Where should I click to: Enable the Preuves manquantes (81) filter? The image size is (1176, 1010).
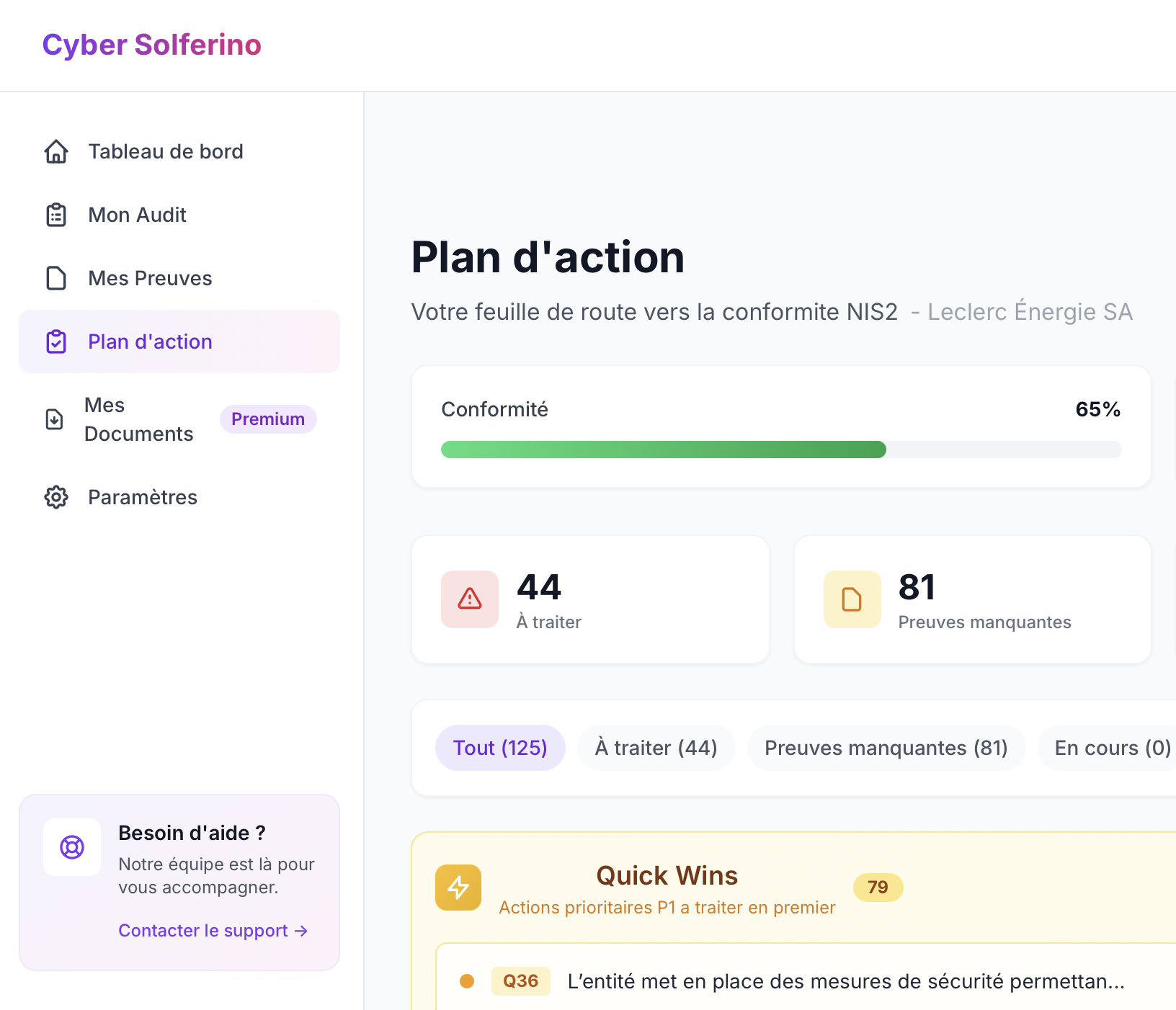[x=886, y=748]
